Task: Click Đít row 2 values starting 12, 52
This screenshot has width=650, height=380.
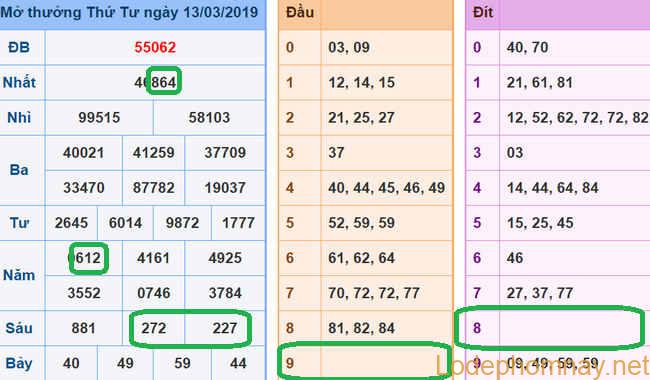Action: pos(577,118)
